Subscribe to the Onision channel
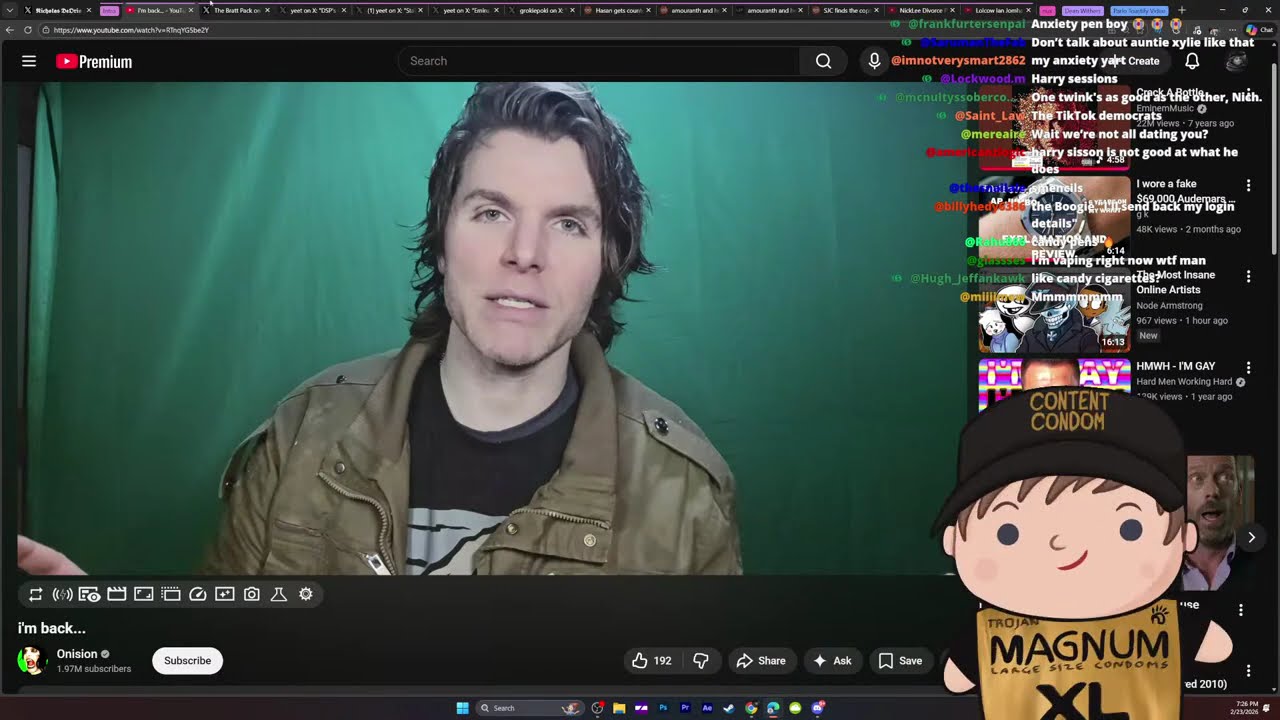Screen dimensions: 1280x720 tap(187, 661)
